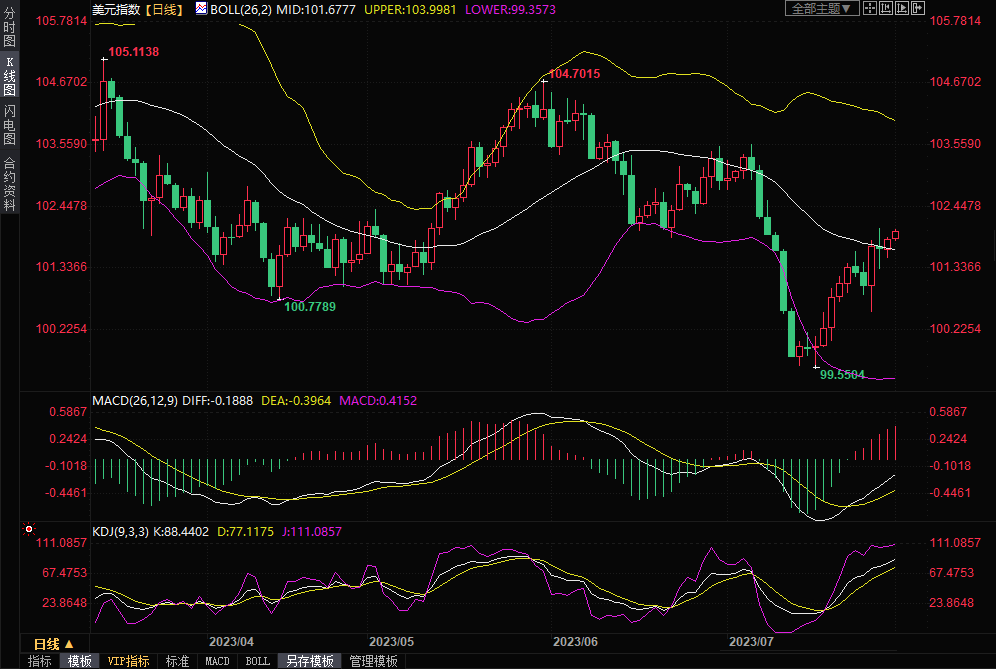Viewport: 996px width, 669px height.
Task: Click the 另存模板 save template button
Action: pyautogui.click(x=309, y=661)
